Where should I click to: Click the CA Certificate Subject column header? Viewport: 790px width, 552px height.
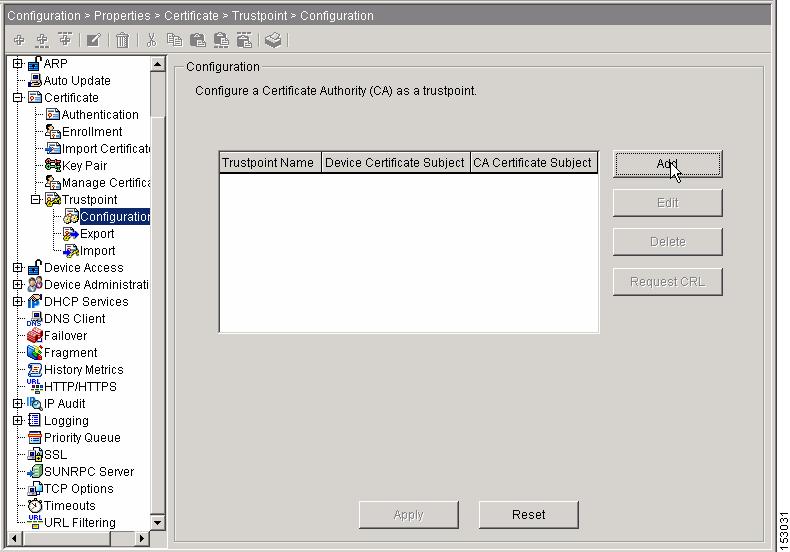(534, 163)
